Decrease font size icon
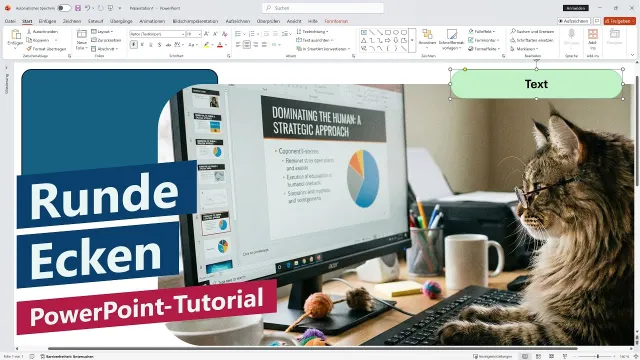Viewport: 640px width, 360px height. click(215, 34)
